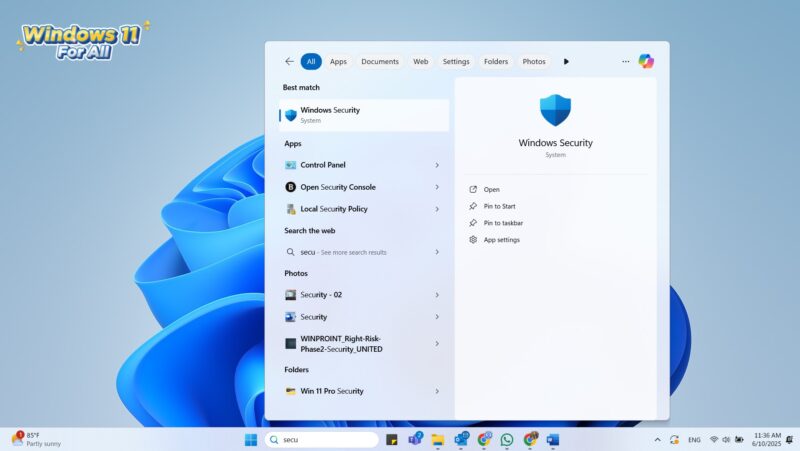Open the second Chrome icon on taskbar

tap(531, 439)
